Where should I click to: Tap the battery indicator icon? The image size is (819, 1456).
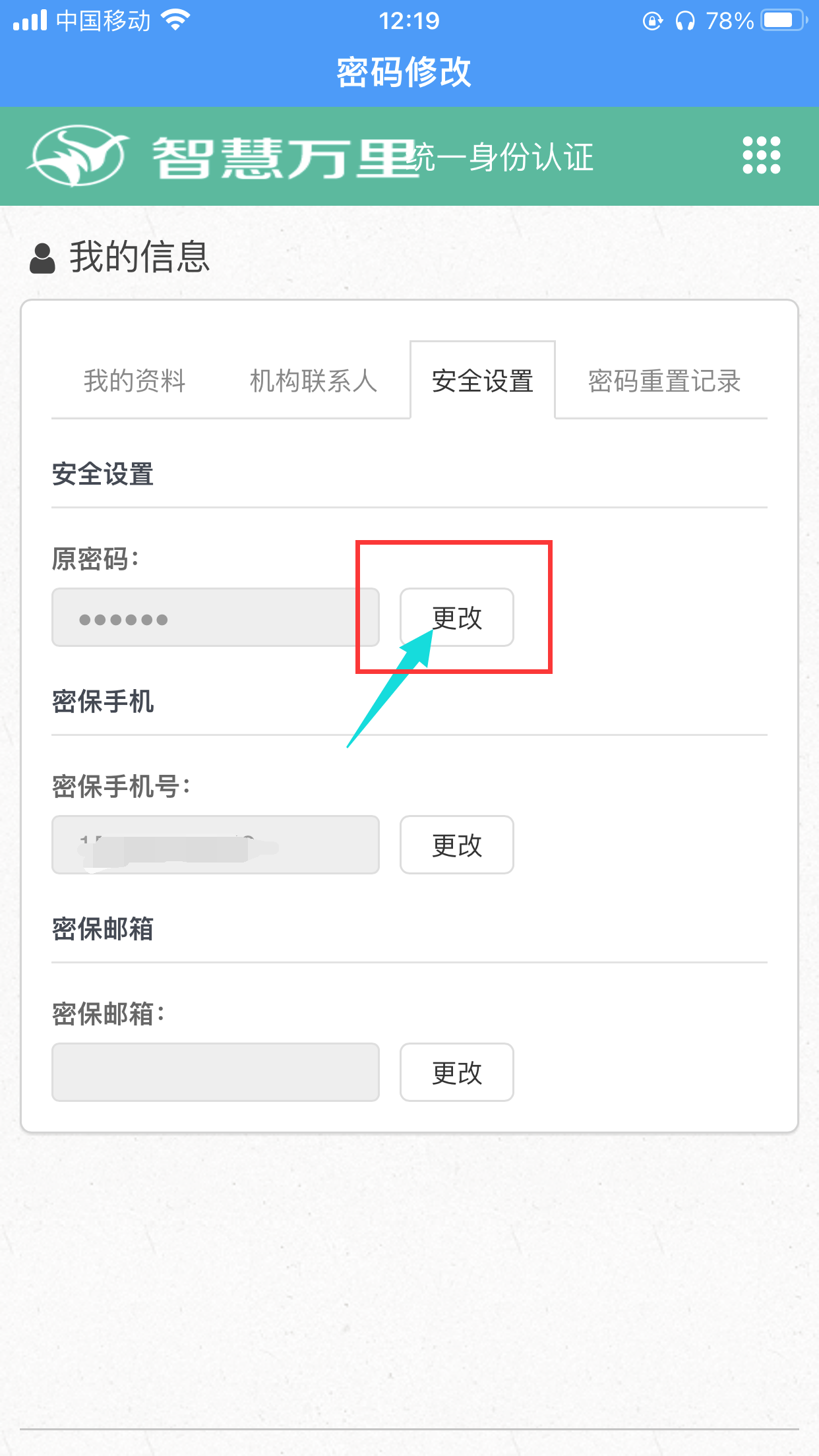click(x=783, y=20)
